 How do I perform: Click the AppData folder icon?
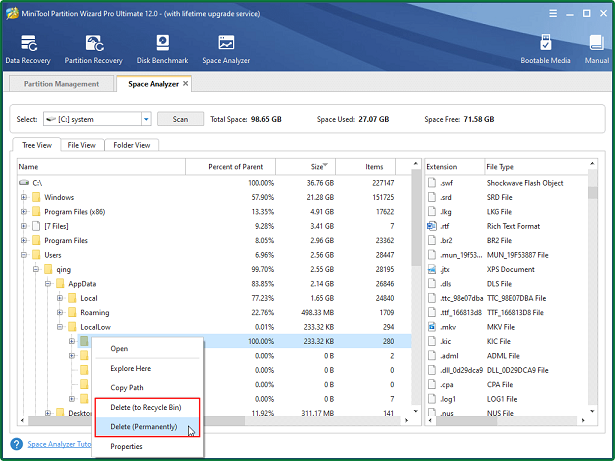[60, 284]
